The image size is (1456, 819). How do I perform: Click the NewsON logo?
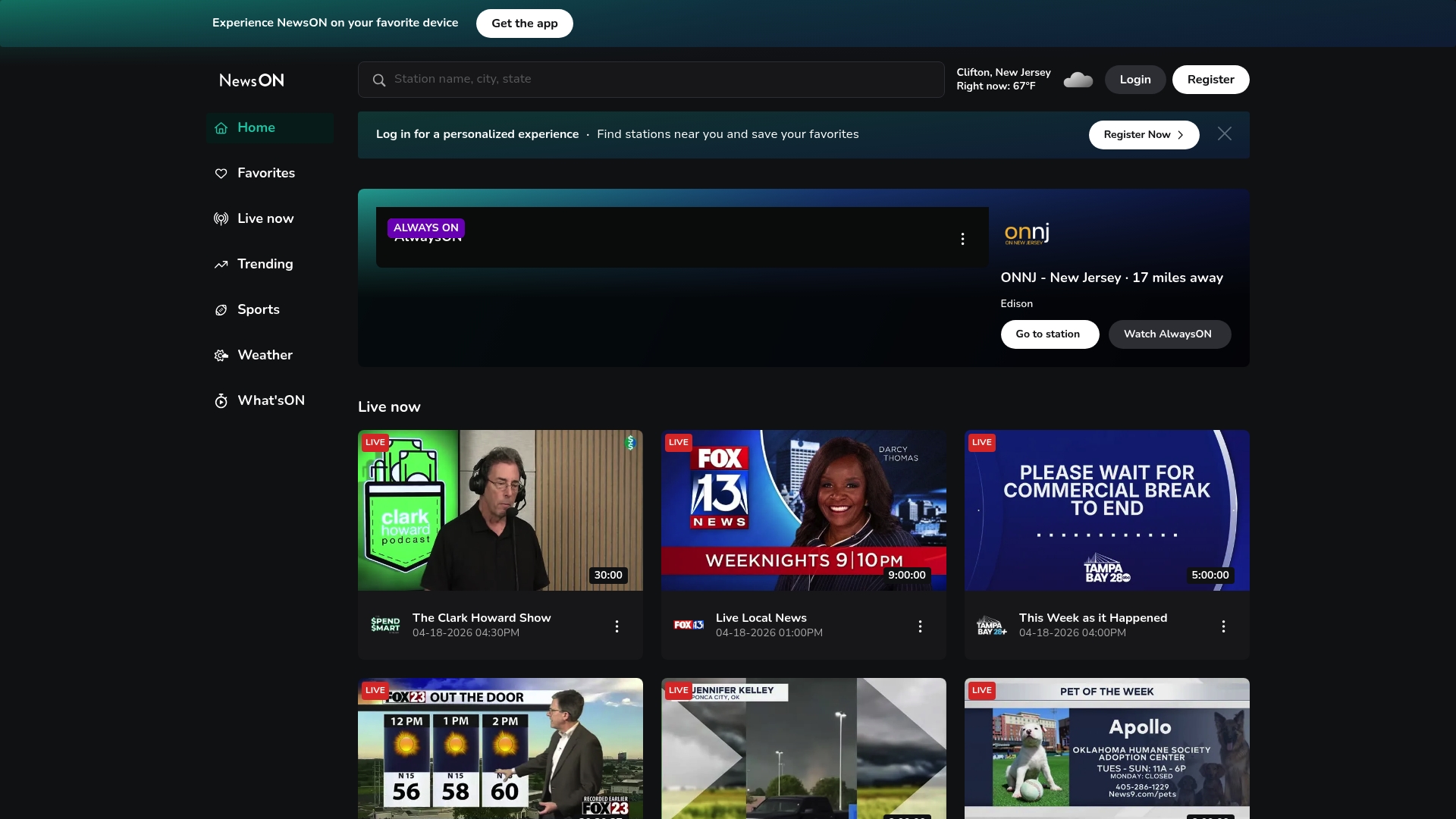coord(252,80)
